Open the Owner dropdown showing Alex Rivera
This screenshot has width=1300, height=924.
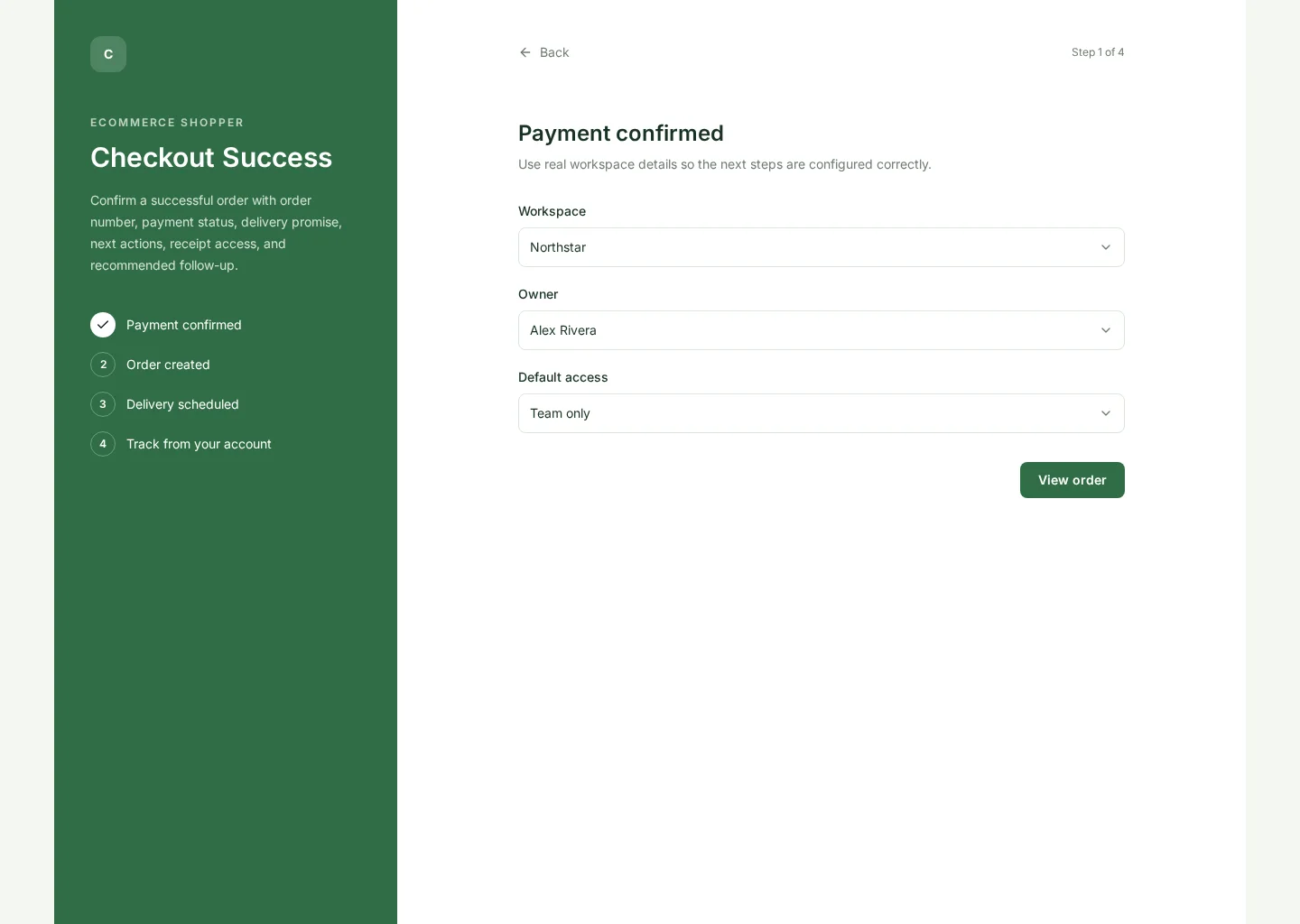[822, 330]
